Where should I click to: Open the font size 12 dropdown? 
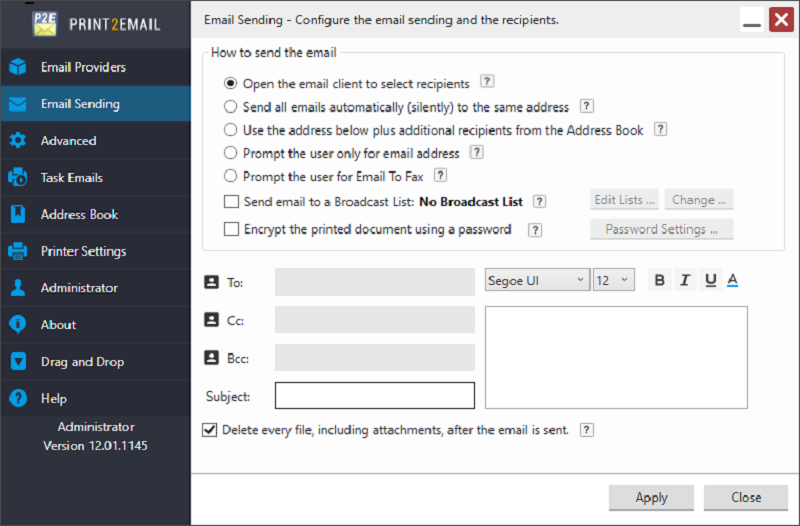[x=614, y=280]
